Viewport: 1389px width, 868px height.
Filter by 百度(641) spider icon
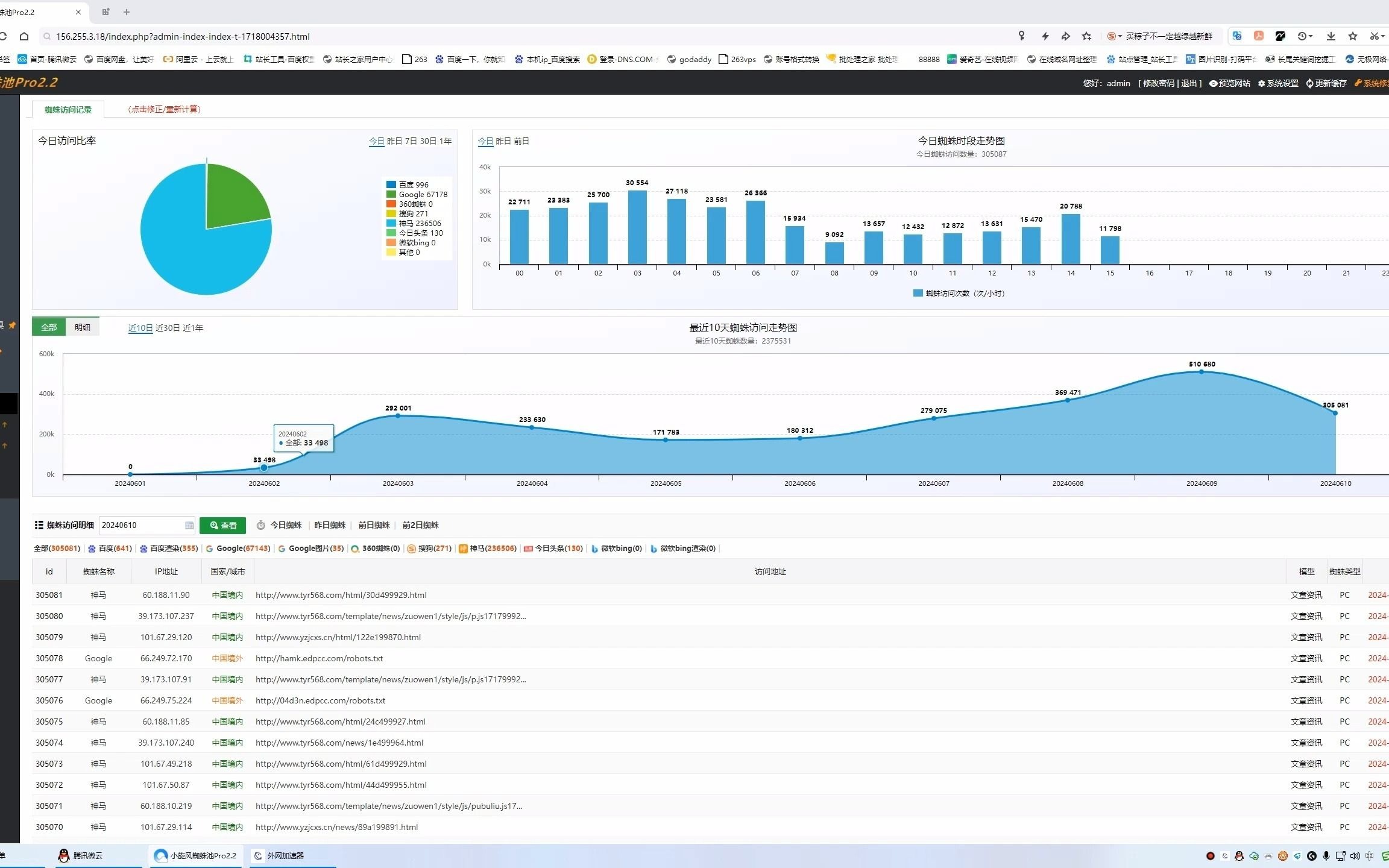point(110,549)
